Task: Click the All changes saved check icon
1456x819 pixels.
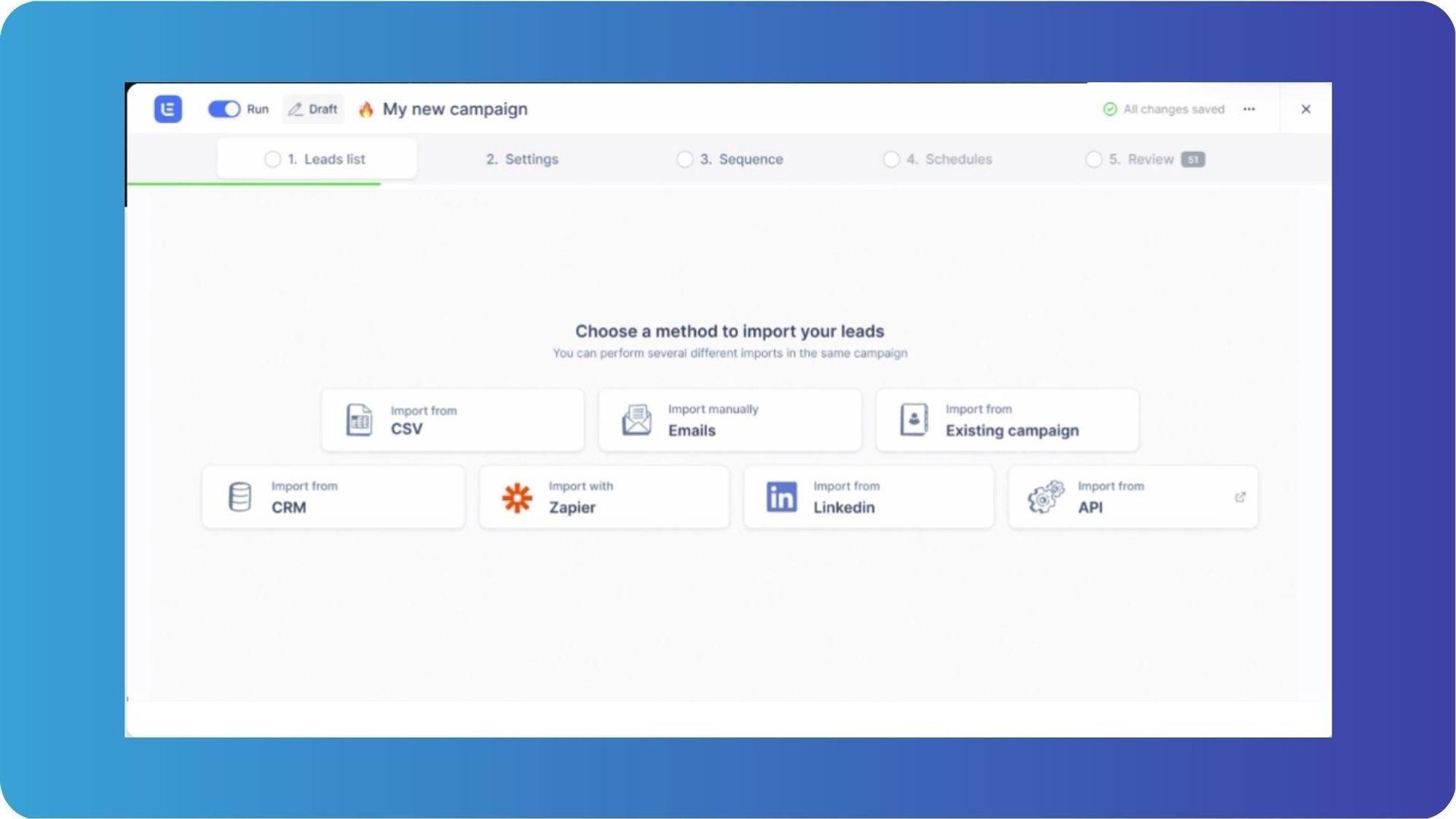Action: 1109,109
